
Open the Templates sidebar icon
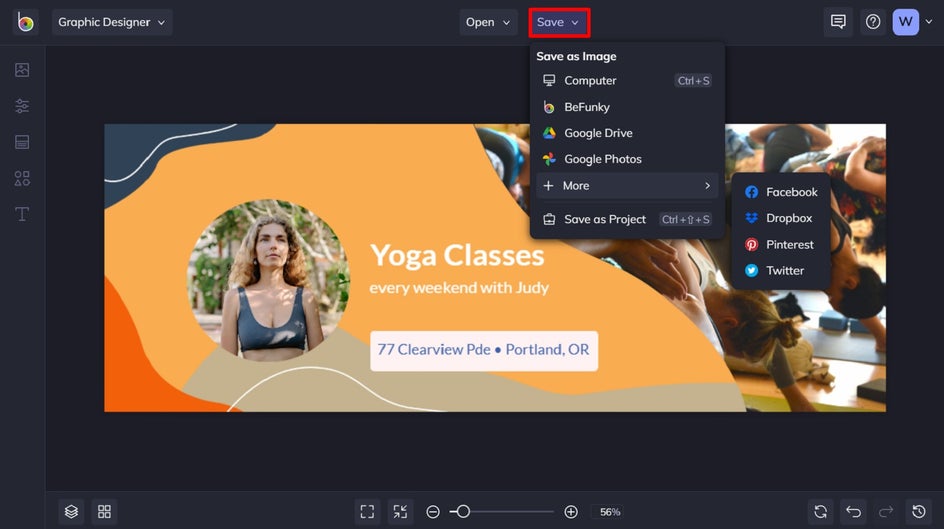coord(22,142)
